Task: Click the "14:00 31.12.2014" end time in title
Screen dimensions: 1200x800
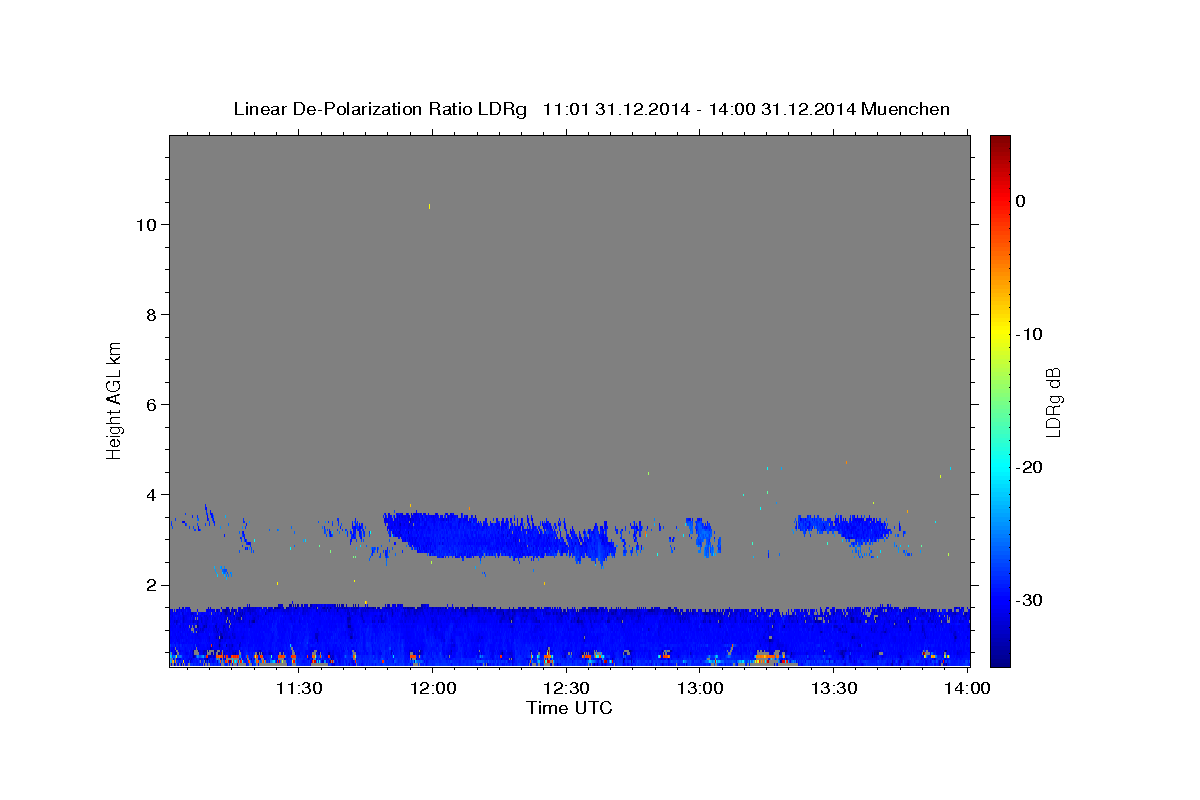Action: (x=782, y=109)
